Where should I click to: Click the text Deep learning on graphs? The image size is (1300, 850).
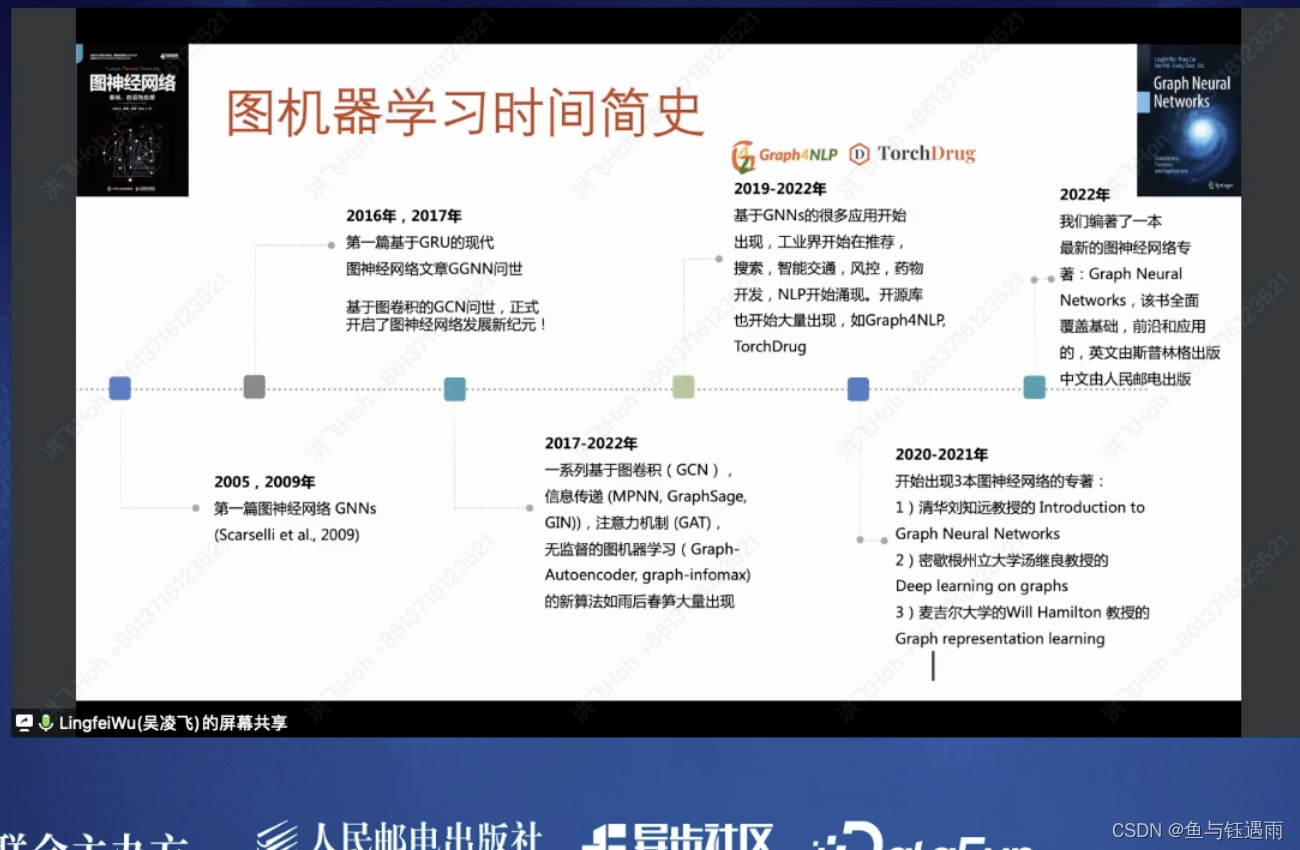point(982,586)
